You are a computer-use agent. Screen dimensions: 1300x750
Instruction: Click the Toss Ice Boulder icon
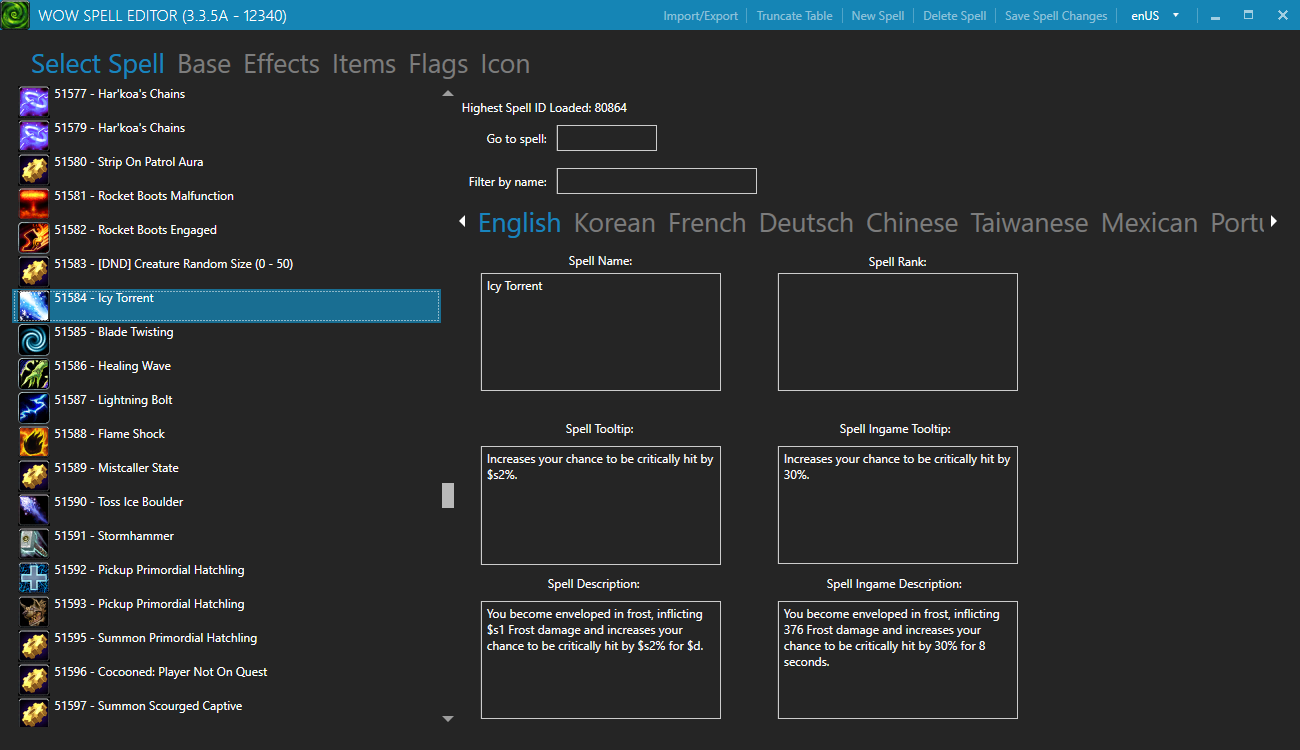[34, 509]
